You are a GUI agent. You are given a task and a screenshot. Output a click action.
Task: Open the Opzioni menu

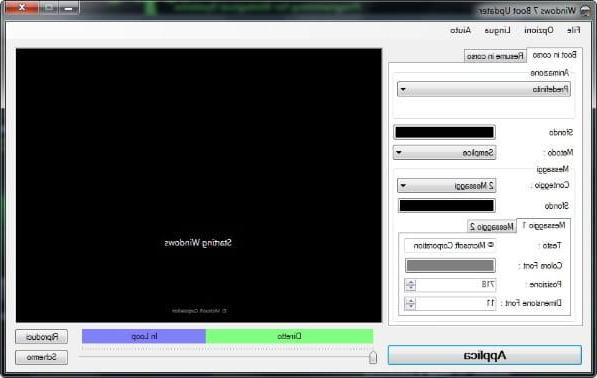(539, 30)
